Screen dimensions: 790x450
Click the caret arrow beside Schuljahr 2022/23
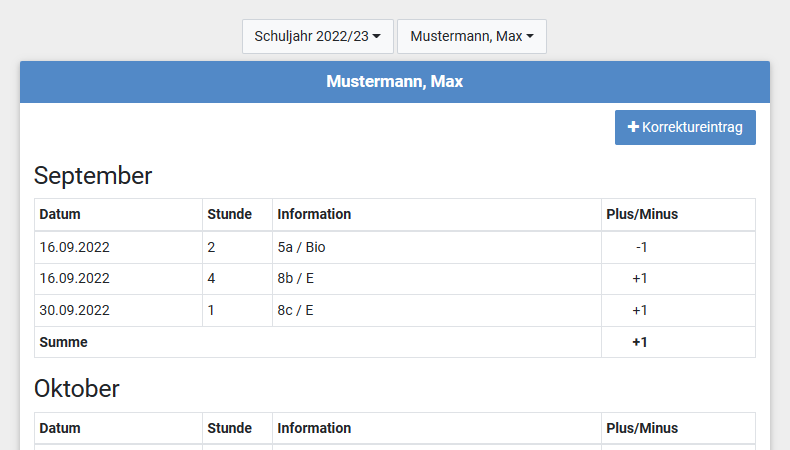[x=377, y=37]
